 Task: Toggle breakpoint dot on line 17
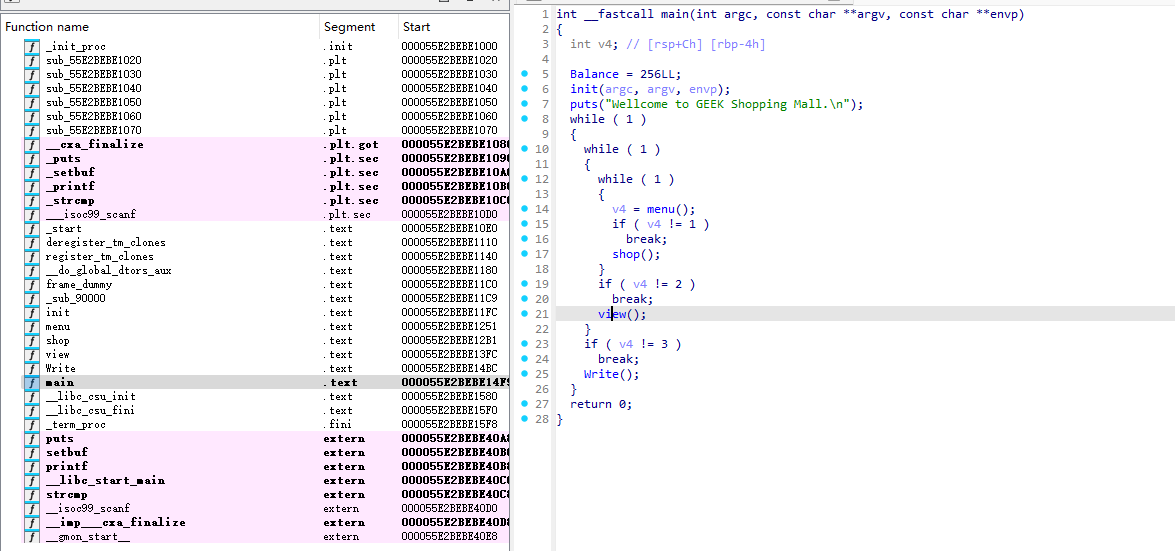[525, 253]
